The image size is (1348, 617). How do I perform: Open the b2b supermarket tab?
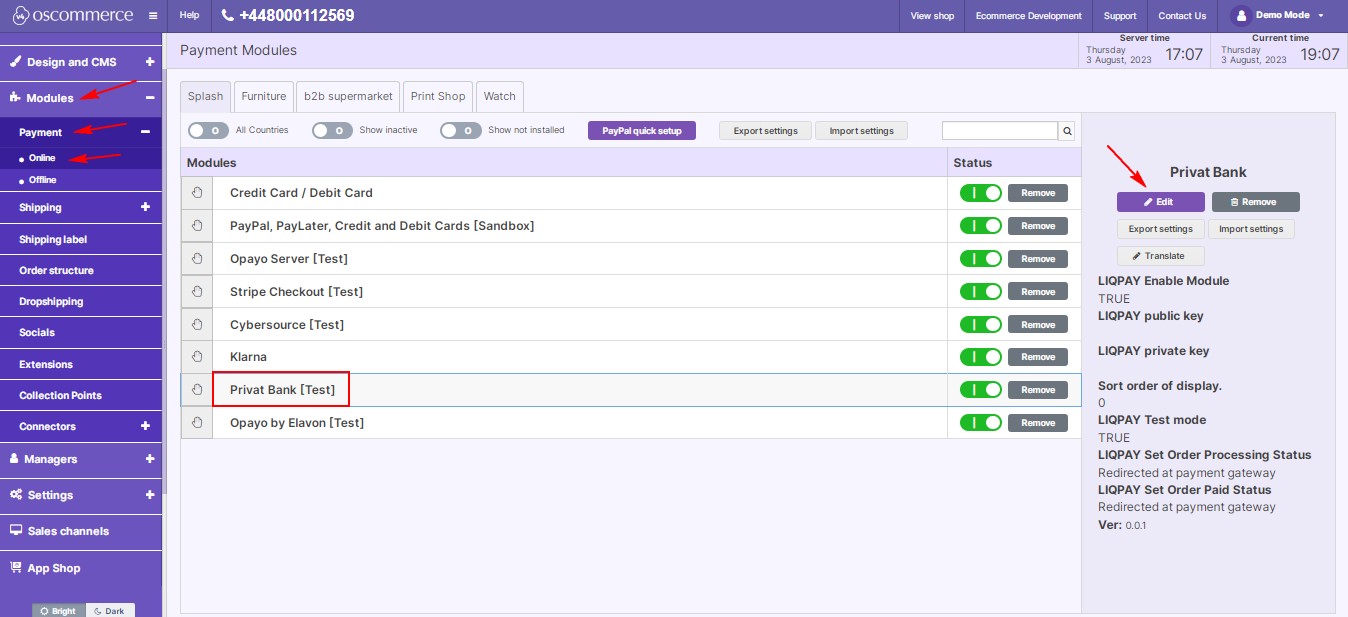click(x=349, y=97)
